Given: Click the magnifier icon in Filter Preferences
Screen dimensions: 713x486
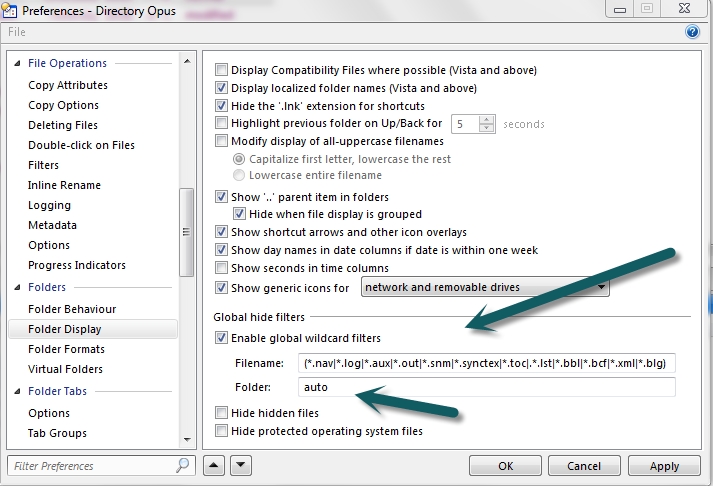Looking at the screenshot, I should coord(182,465).
